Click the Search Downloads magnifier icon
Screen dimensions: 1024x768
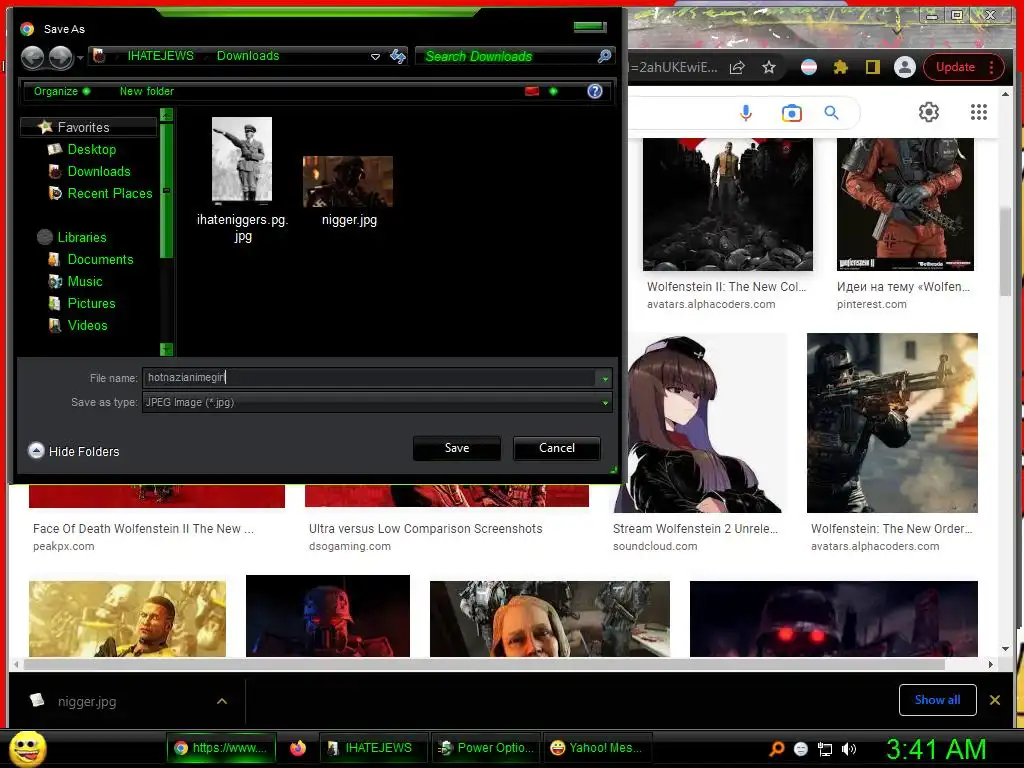(604, 56)
